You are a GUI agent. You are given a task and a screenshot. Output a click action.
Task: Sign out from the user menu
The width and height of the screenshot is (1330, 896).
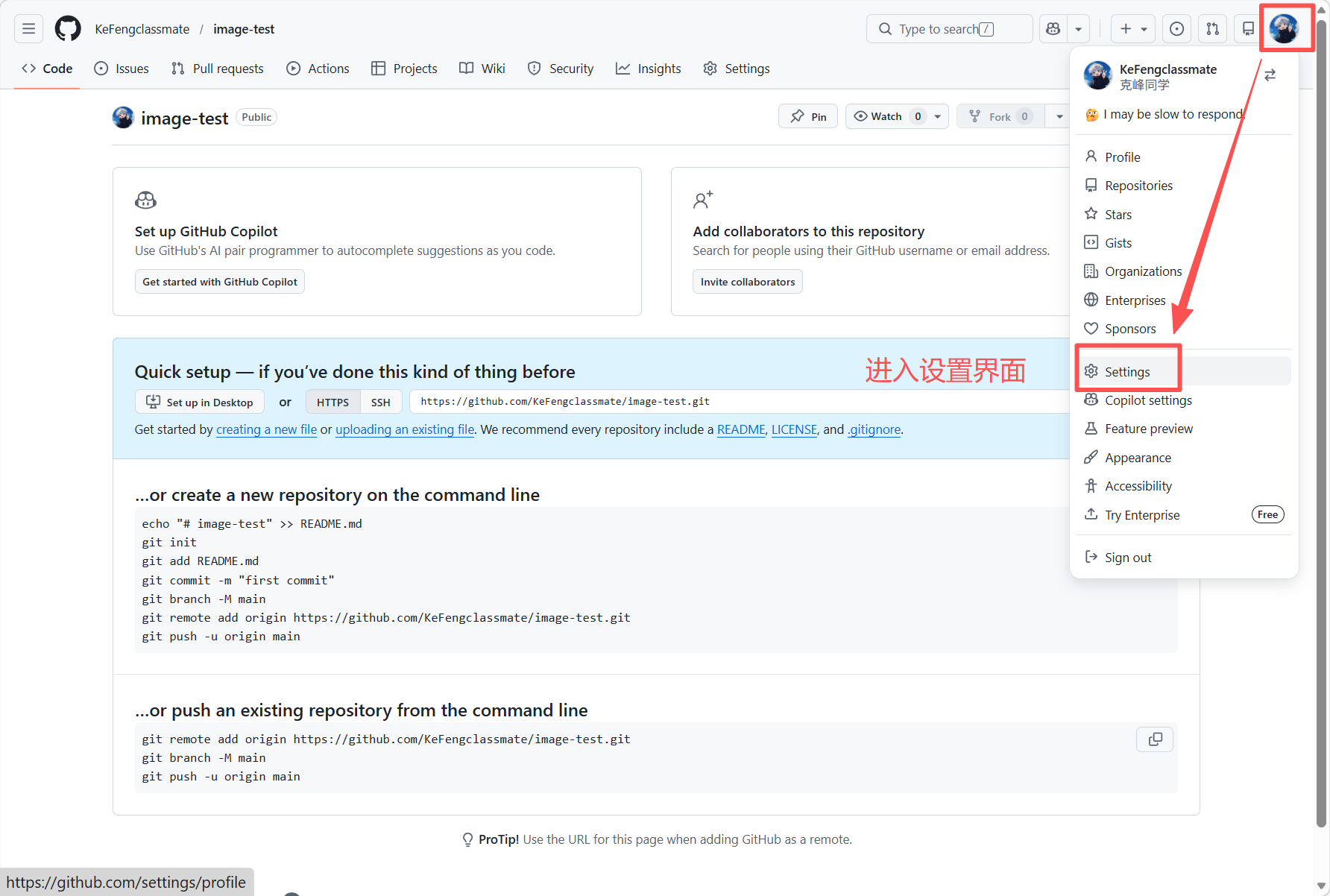point(1184,558)
